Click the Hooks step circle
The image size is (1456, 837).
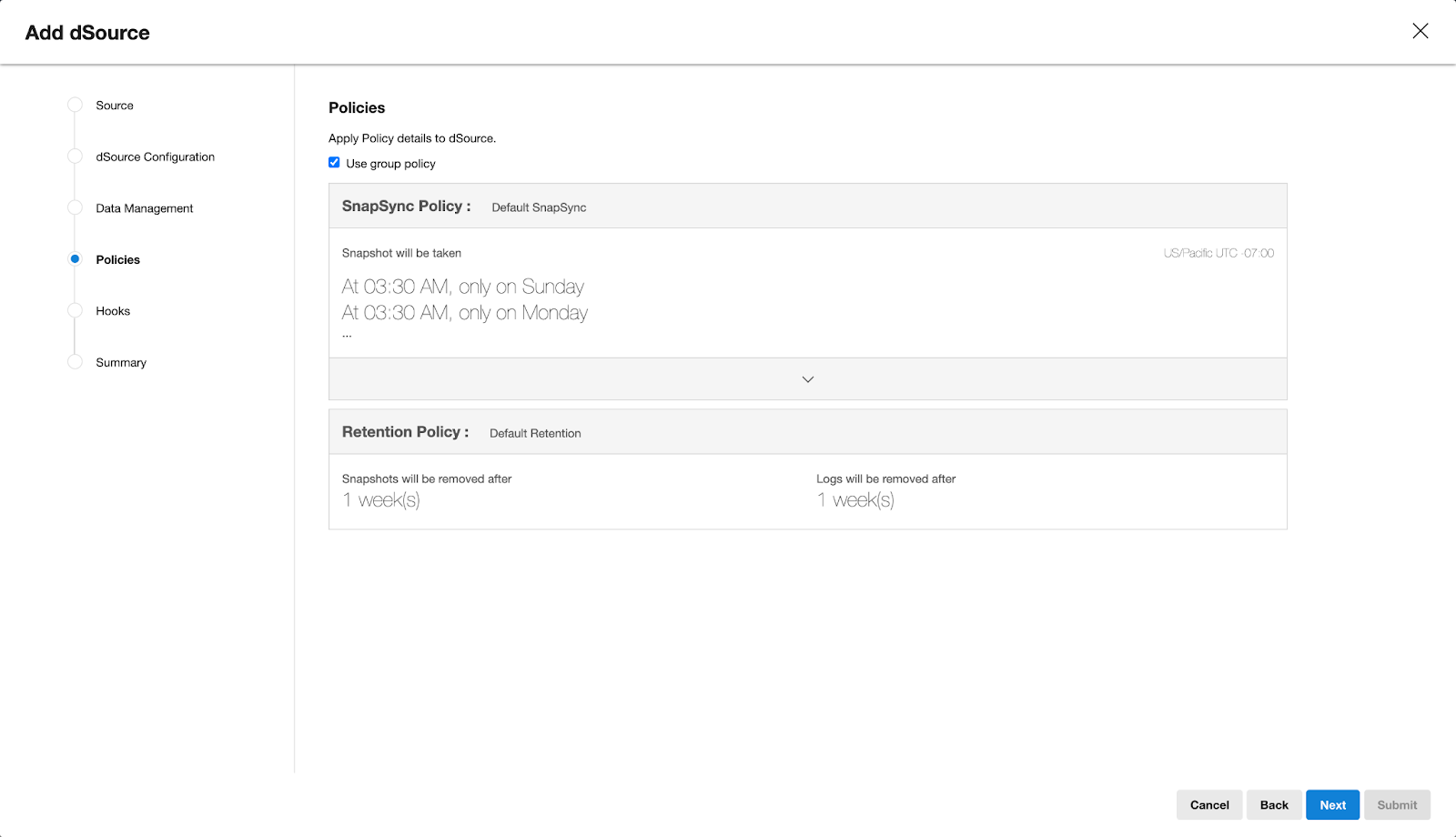coord(76,311)
